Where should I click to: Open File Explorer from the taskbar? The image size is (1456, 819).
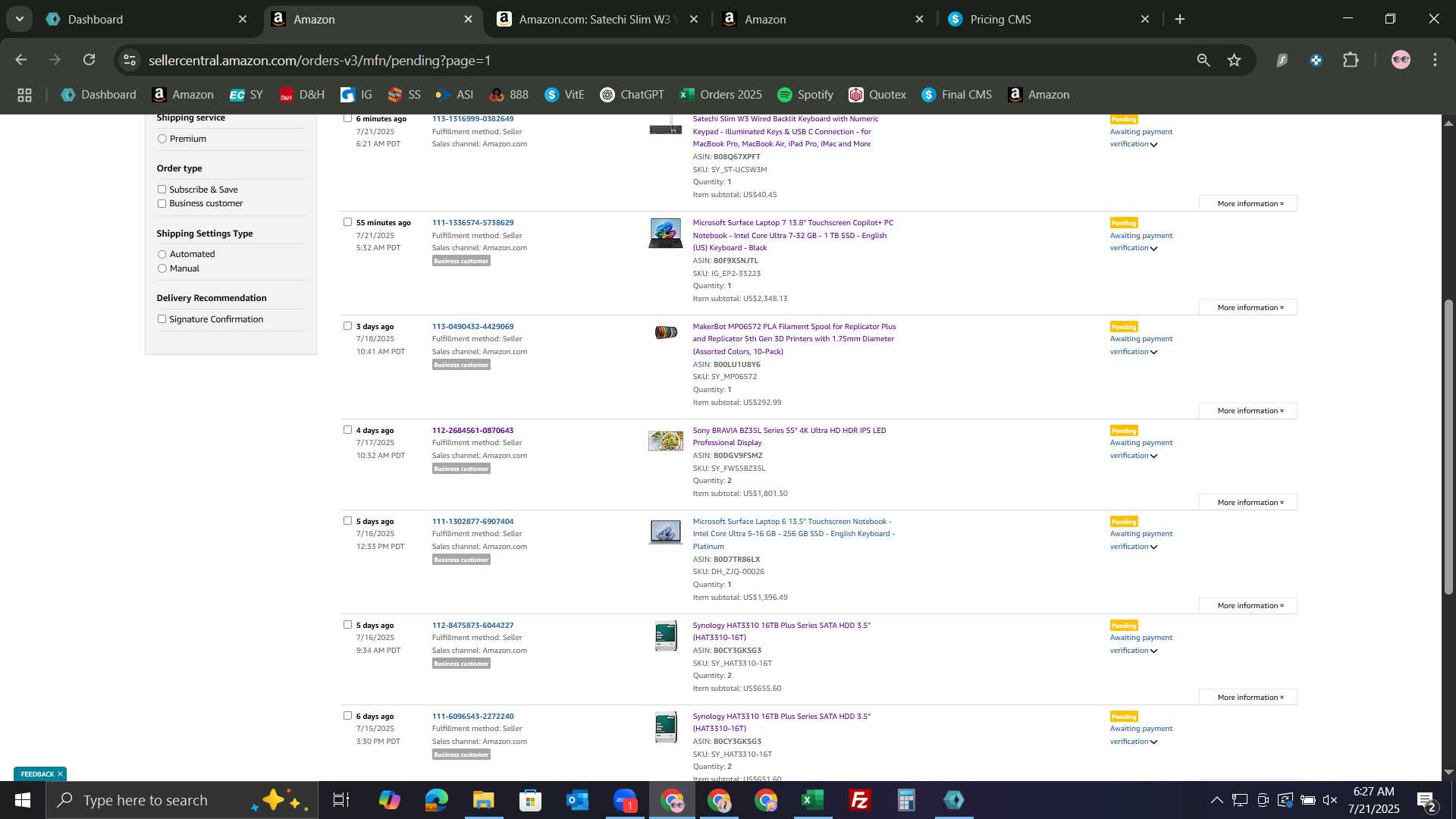(x=483, y=800)
